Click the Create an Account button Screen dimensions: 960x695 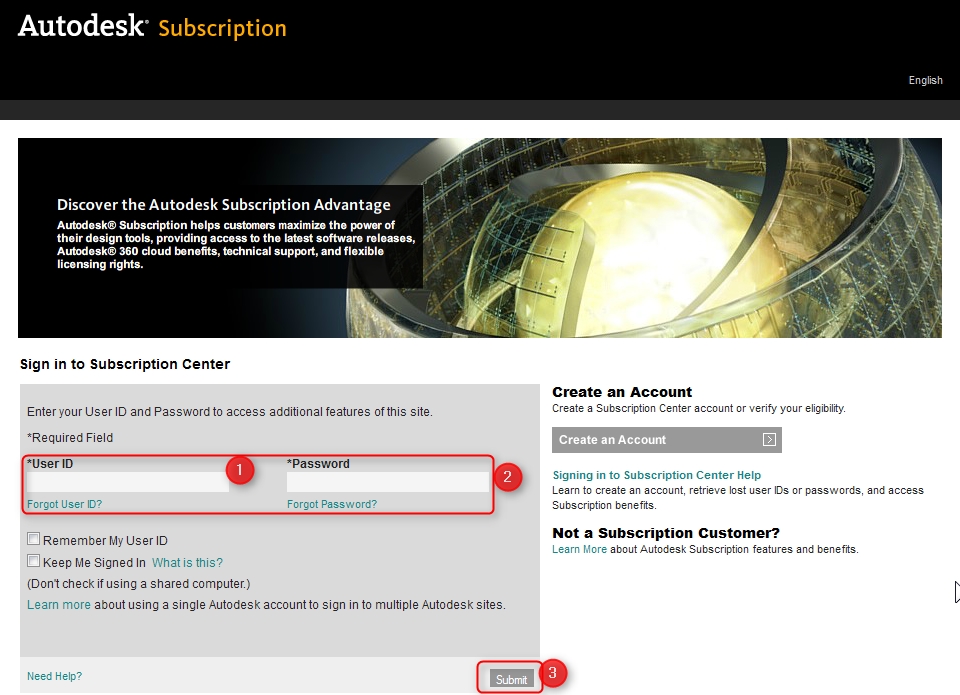666,440
